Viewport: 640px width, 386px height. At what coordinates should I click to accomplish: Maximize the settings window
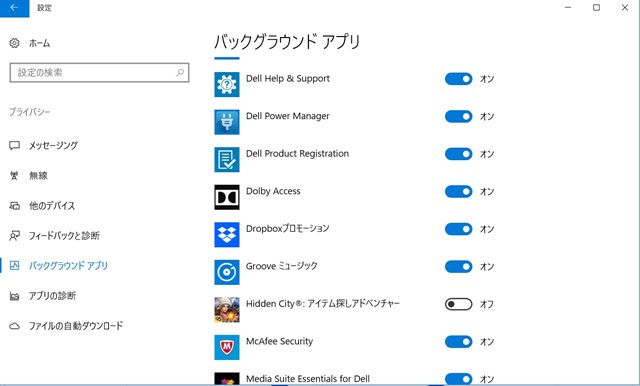click(x=596, y=8)
